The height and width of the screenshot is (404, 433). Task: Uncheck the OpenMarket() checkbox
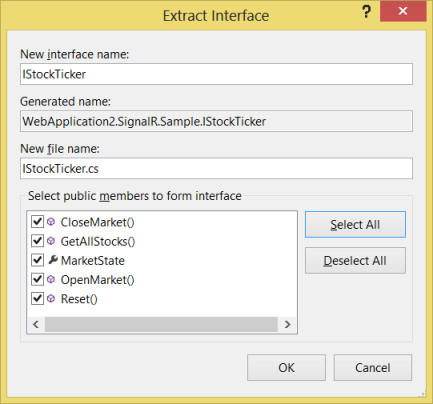(x=37, y=279)
